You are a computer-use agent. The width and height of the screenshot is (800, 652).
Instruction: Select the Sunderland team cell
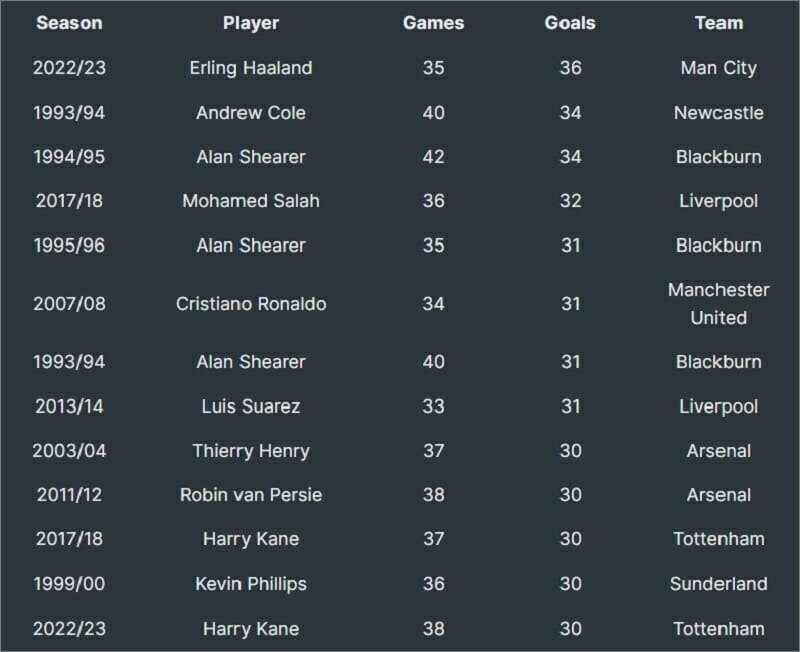718,584
